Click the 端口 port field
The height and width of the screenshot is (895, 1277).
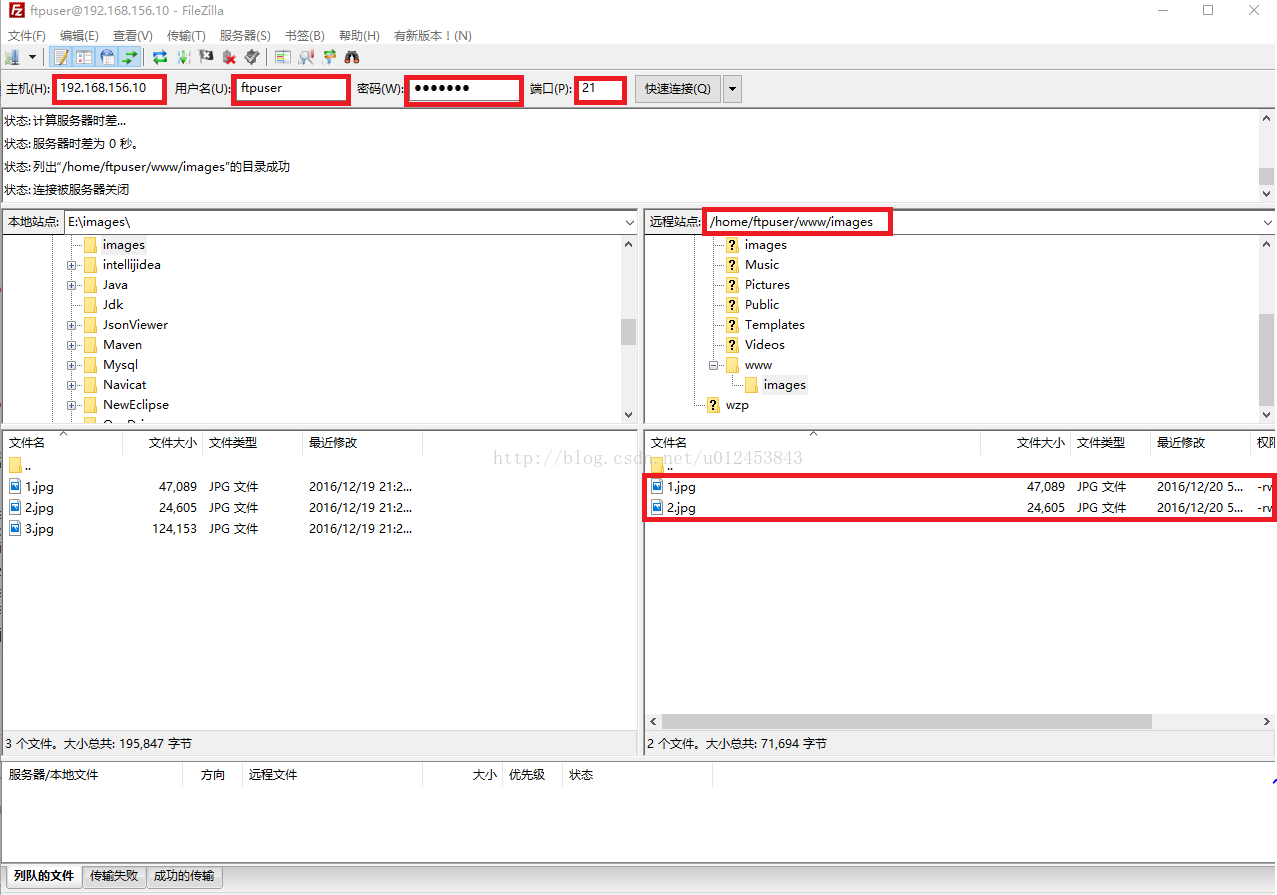[x=601, y=88]
